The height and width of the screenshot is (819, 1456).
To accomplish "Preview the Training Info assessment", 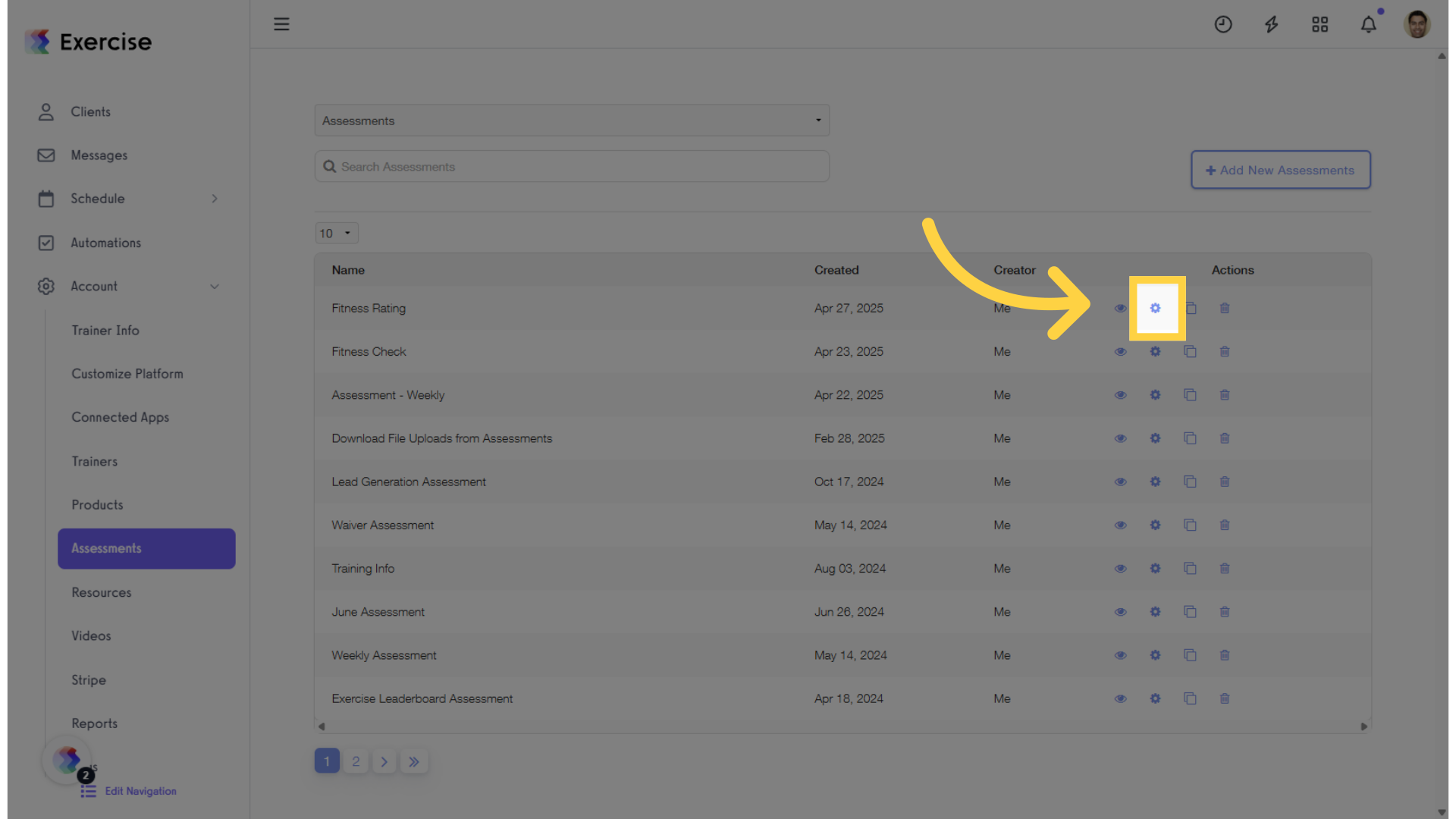I will [1120, 569].
